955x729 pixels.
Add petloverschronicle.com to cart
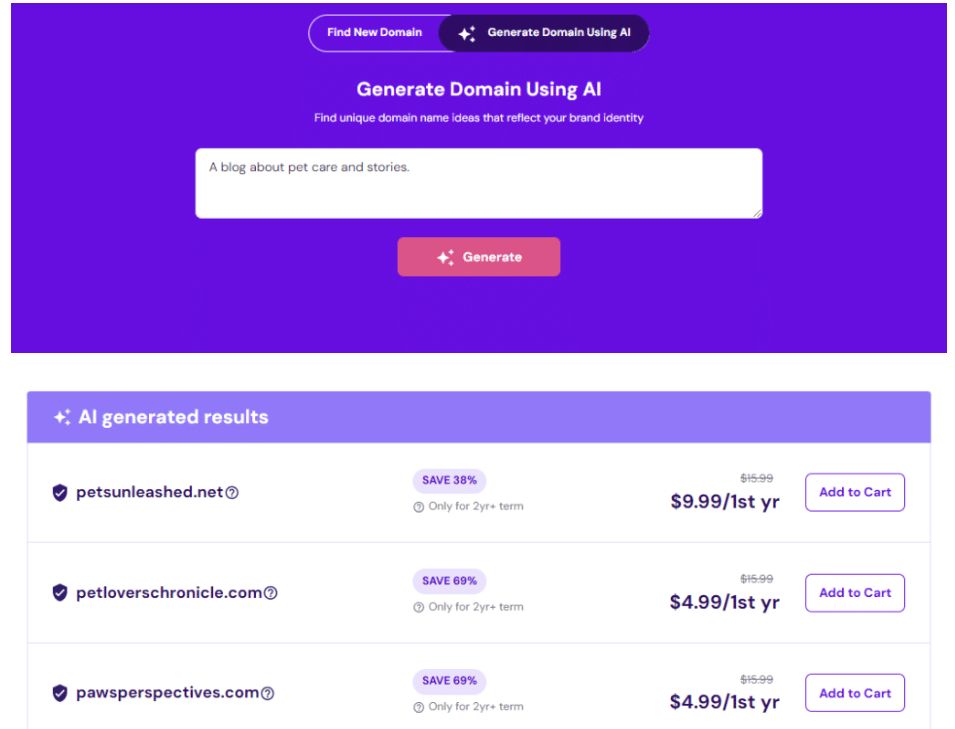[854, 593]
